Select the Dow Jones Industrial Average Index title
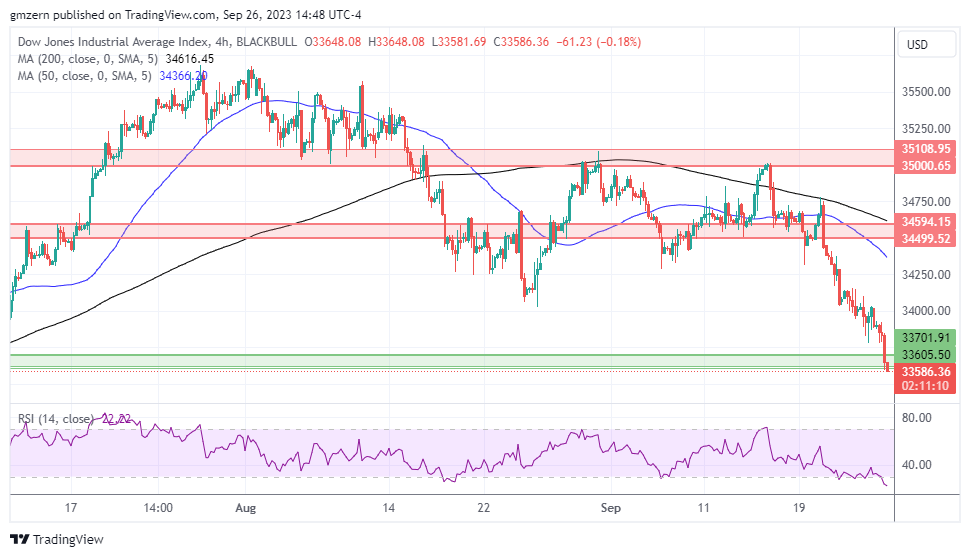 (113, 42)
